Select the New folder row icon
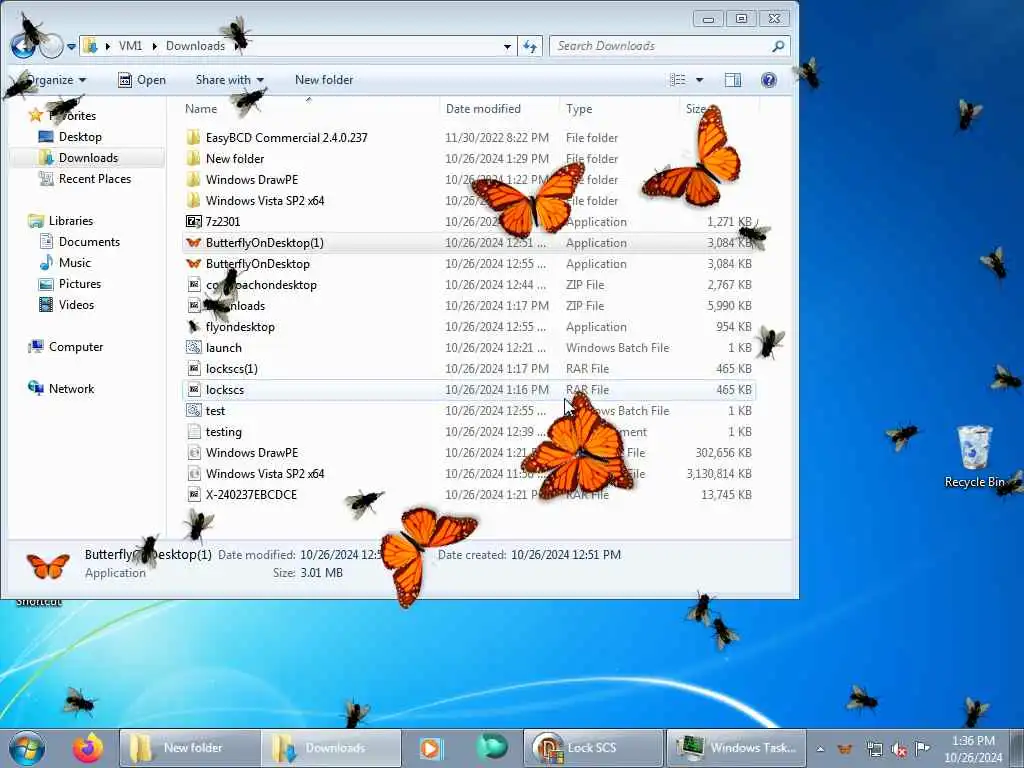 (x=193, y=158)
